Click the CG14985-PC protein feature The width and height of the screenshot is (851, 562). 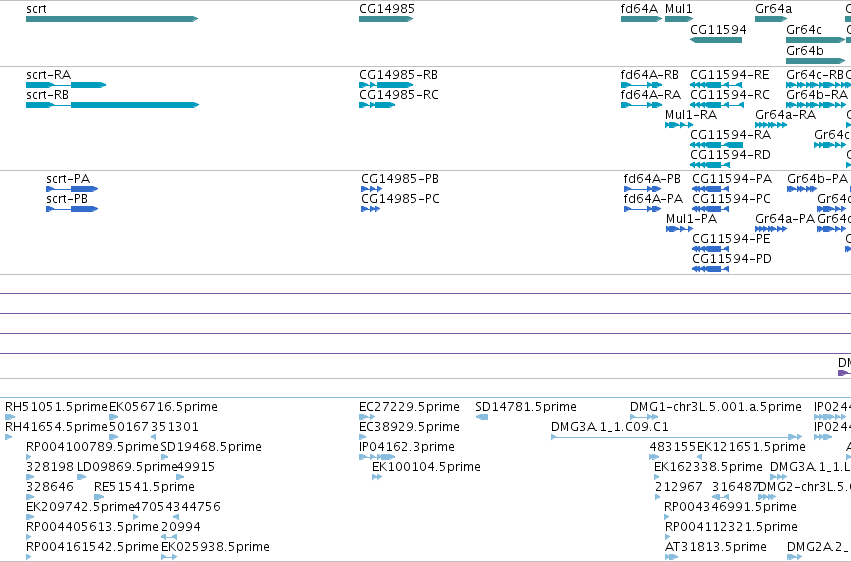[370, 209]
